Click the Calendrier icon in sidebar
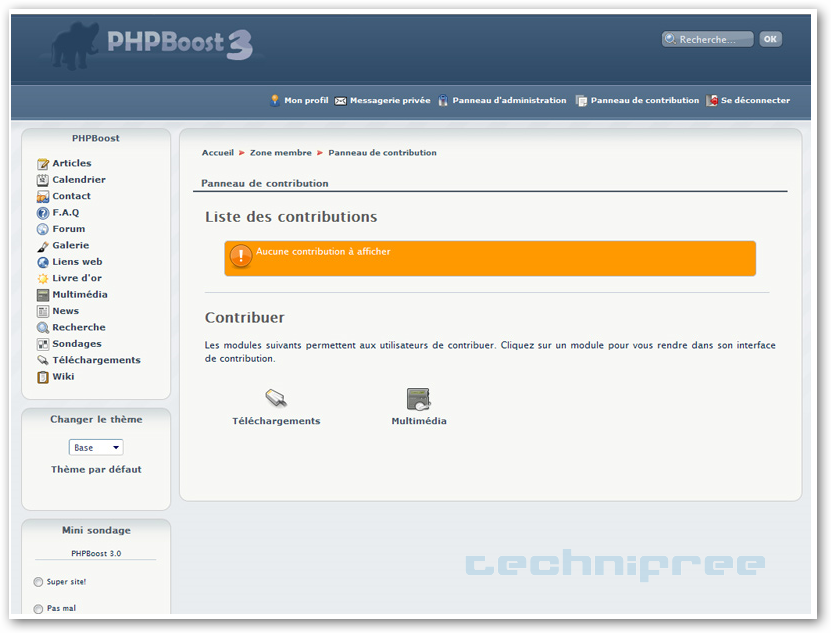This screenshot has width=831, height=633. [43, 180]
